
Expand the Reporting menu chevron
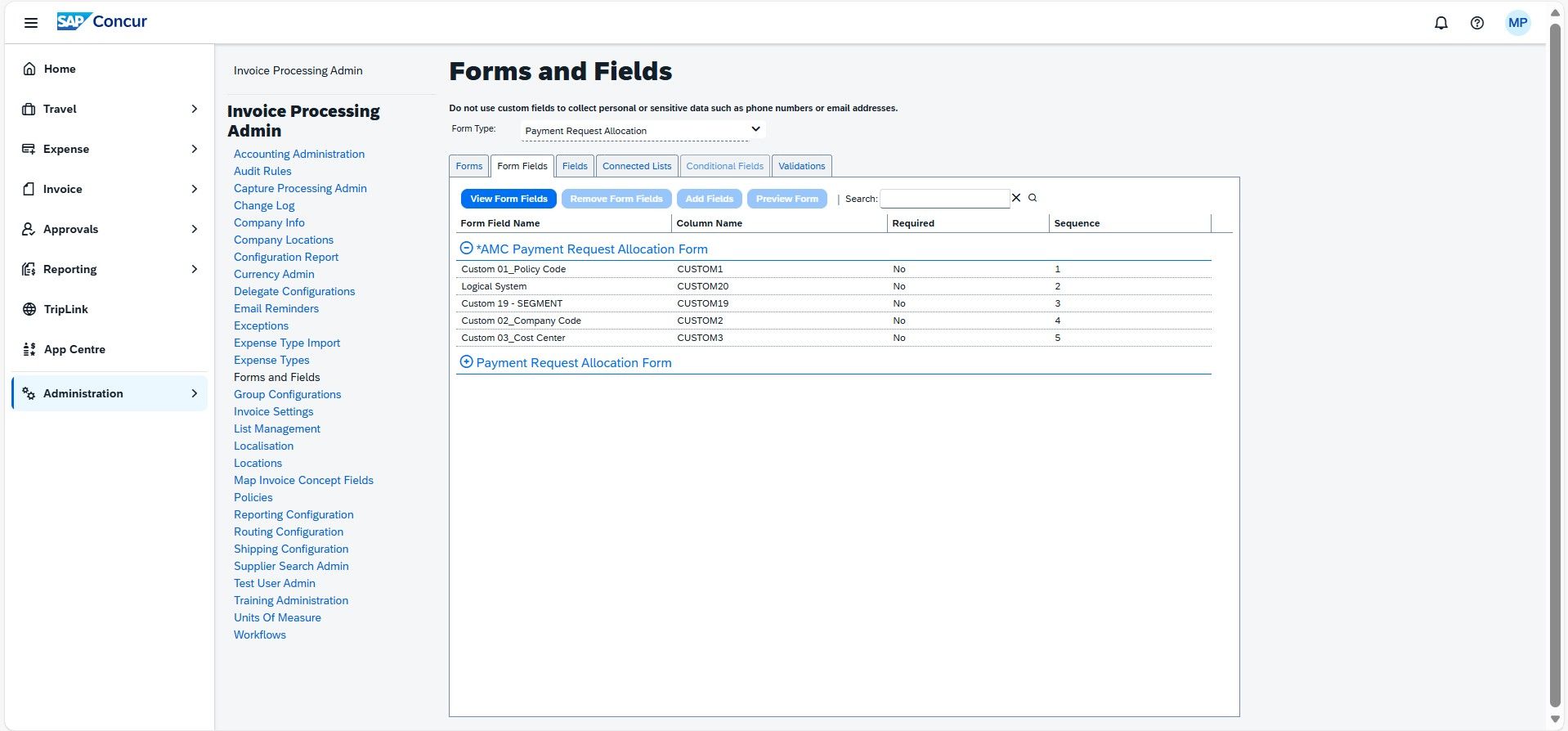pos(195,269)
